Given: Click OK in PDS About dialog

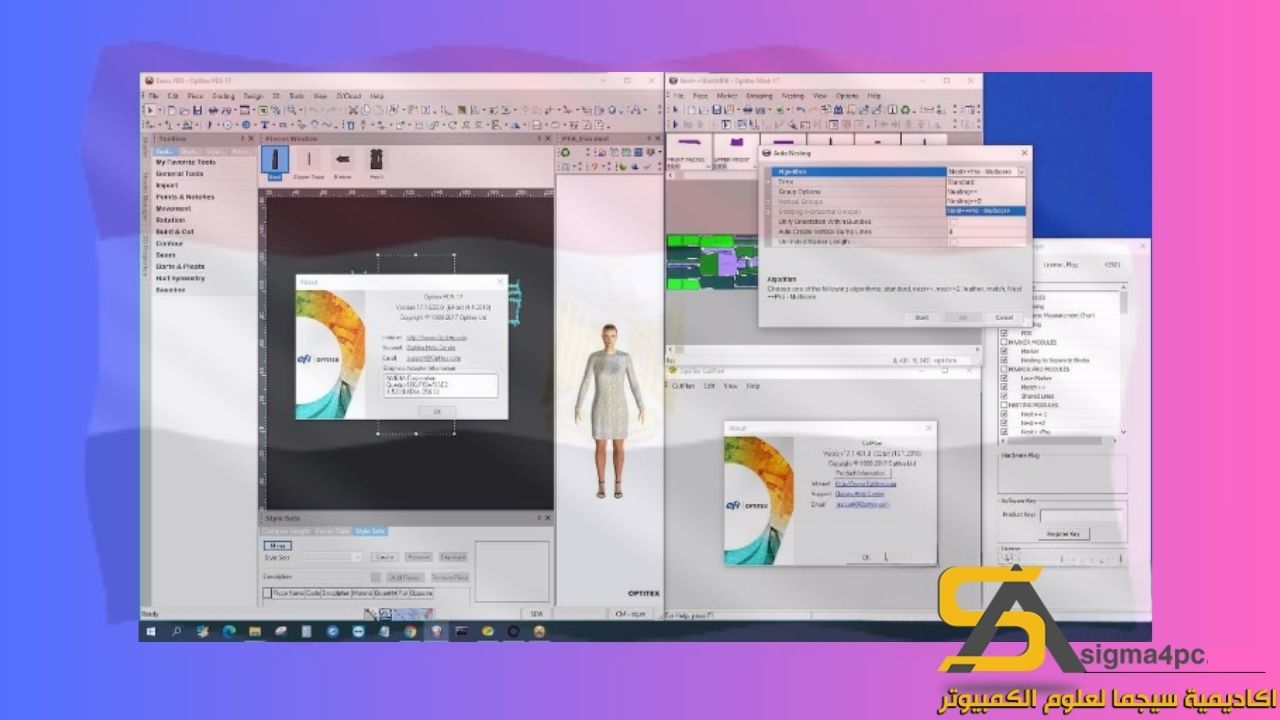Looking at the screenshot, I should tap(436, 410).
